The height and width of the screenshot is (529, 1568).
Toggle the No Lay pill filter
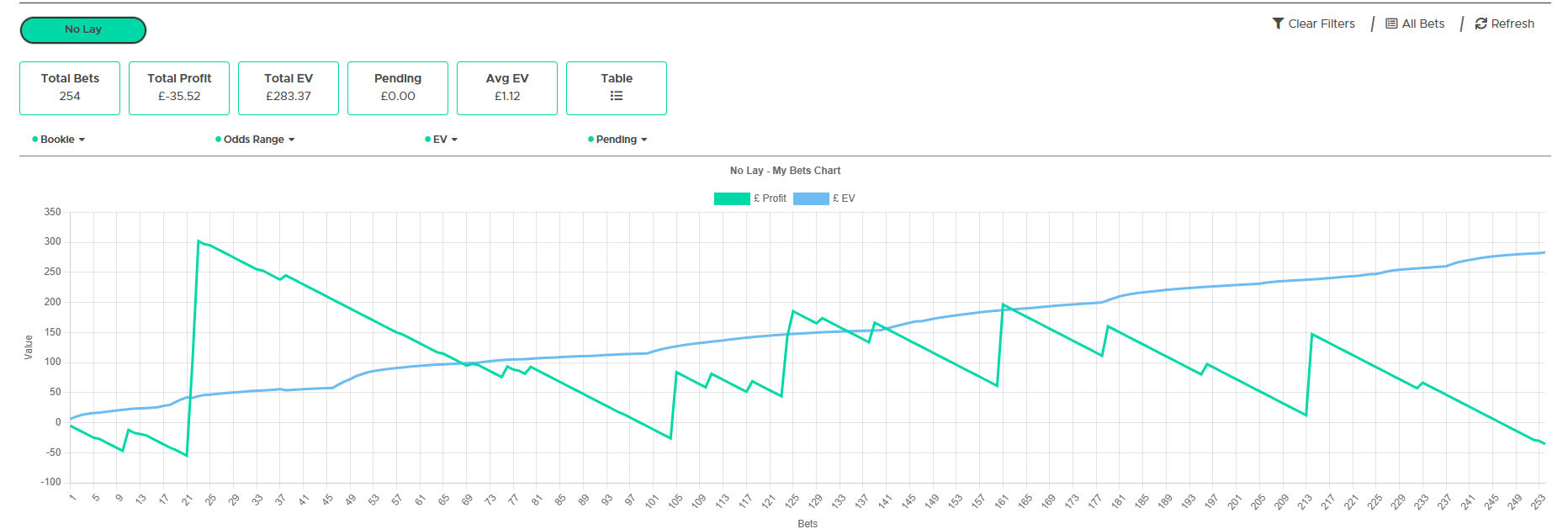point(82,29)
